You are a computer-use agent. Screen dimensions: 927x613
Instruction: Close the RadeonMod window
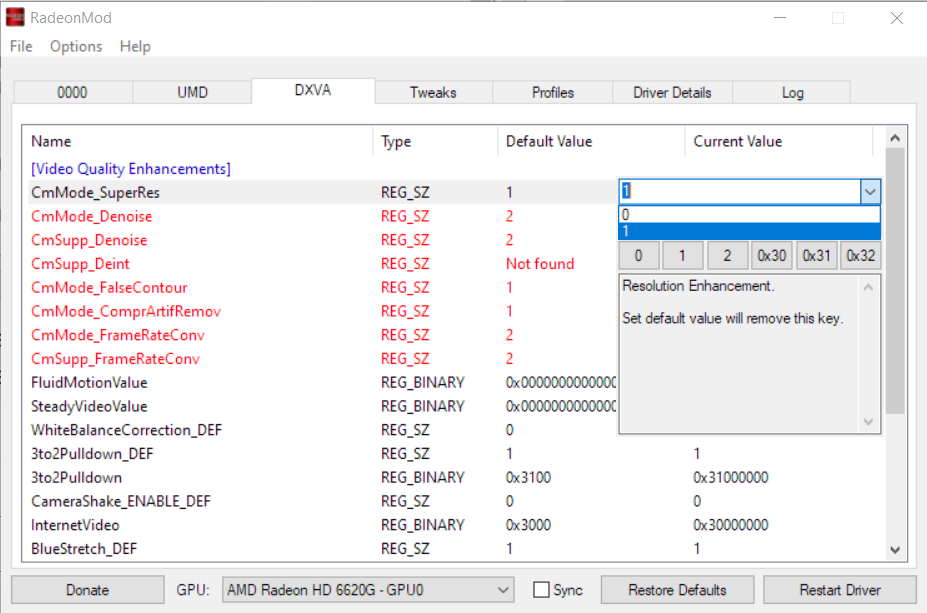[897, 18]
